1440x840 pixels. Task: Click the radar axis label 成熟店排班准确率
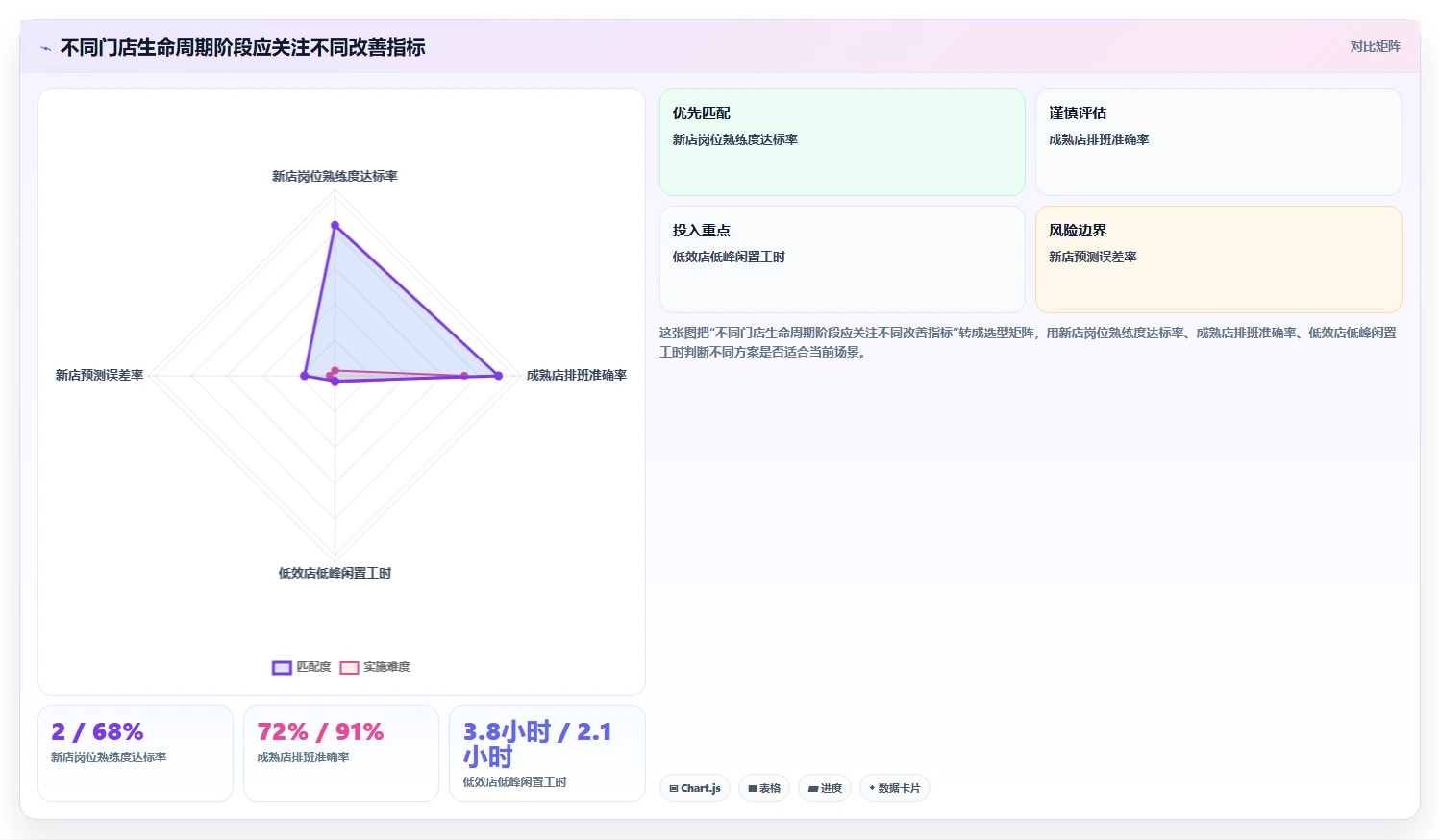577,375
